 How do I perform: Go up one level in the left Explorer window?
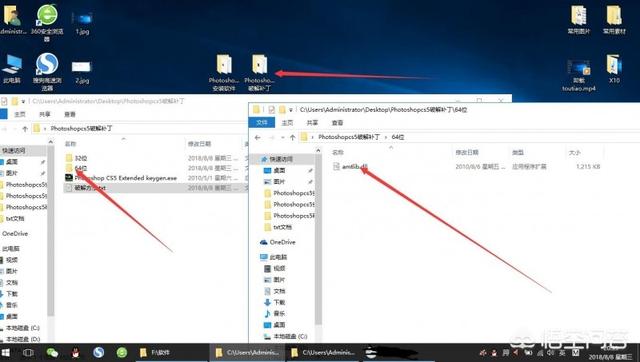(25, 129)
